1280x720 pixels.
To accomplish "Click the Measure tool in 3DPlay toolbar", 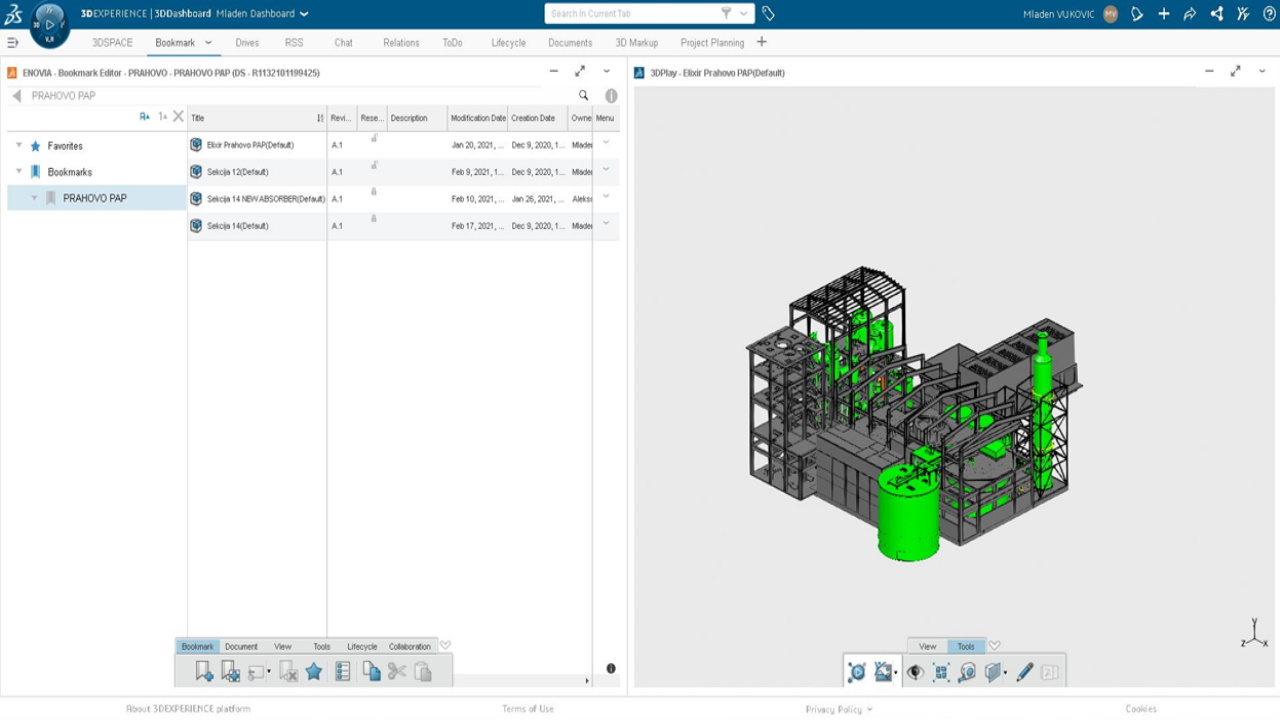I will click(x=967, y=673).
